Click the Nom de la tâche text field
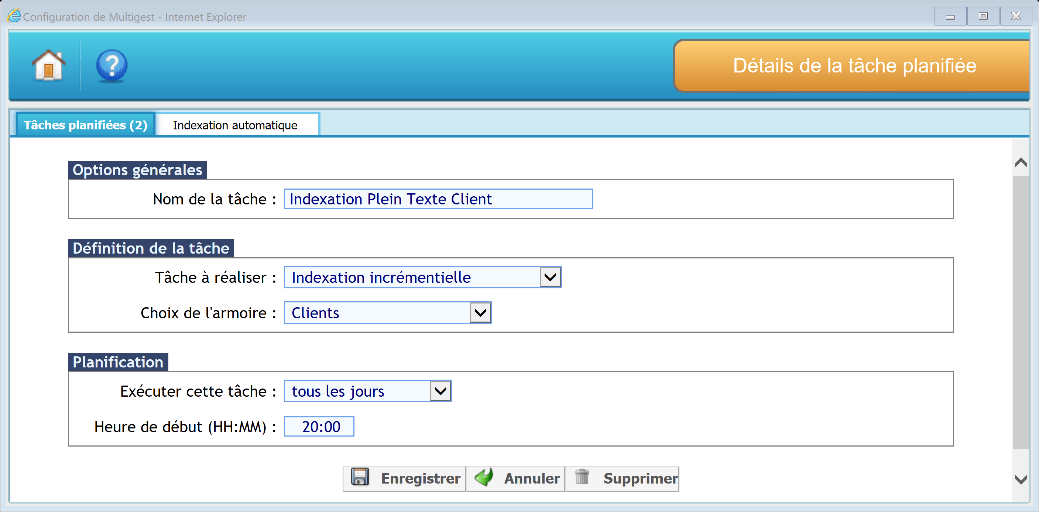 tap(438, 199)
